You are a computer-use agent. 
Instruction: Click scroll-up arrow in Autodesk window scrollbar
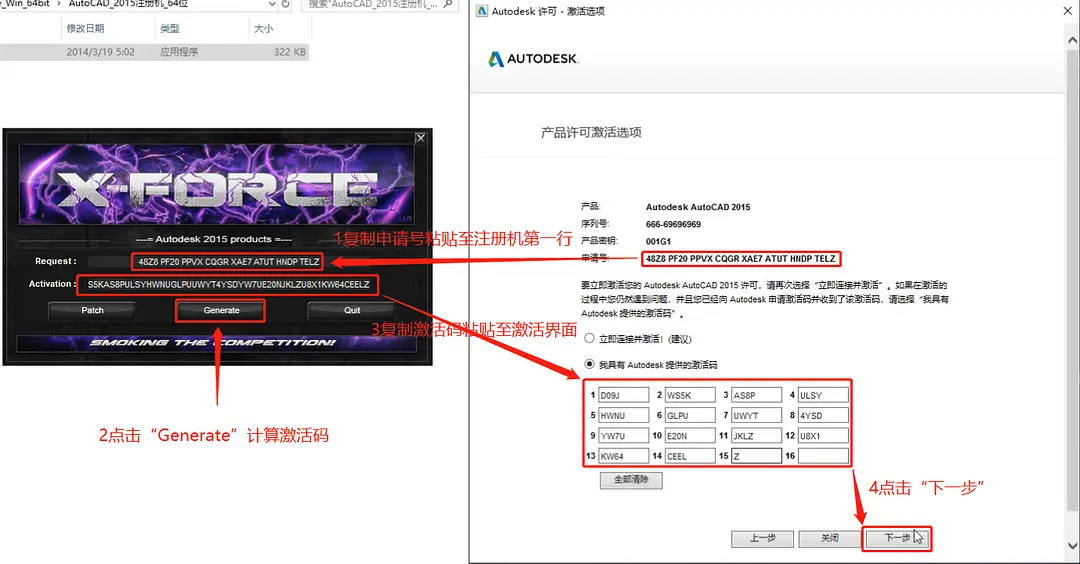[x=1072, y=40]
